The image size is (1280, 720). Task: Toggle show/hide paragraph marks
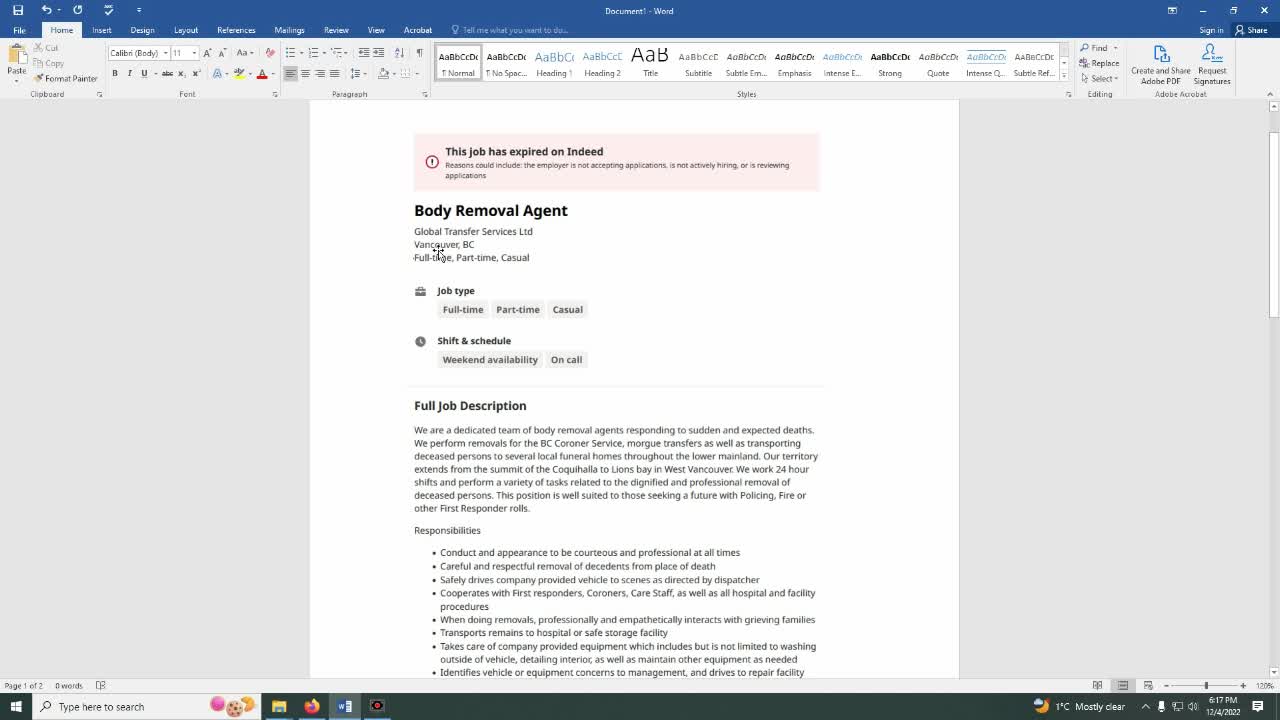419,53
